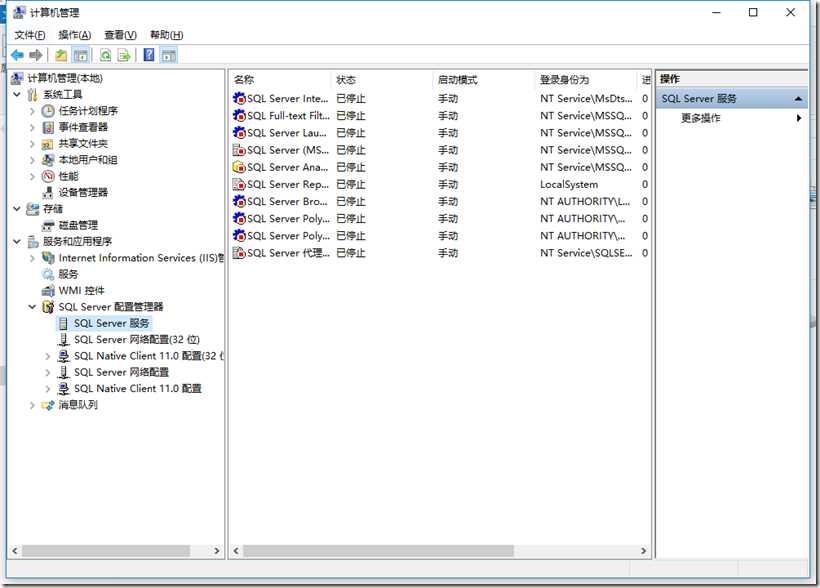Sort by the 名称 column header
Viewport: 820px width, 588px height.
(x=280, y=80)
